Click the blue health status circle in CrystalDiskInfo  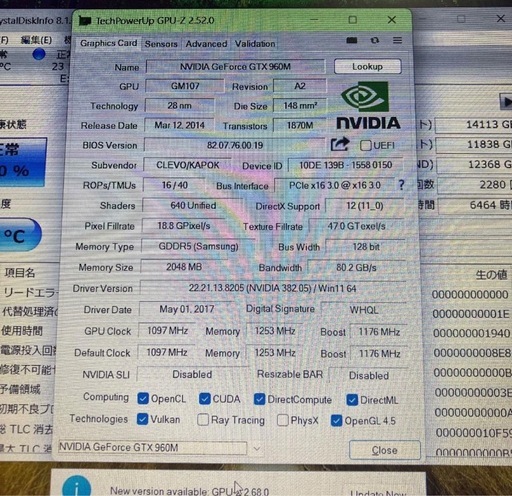click(39, 54)
